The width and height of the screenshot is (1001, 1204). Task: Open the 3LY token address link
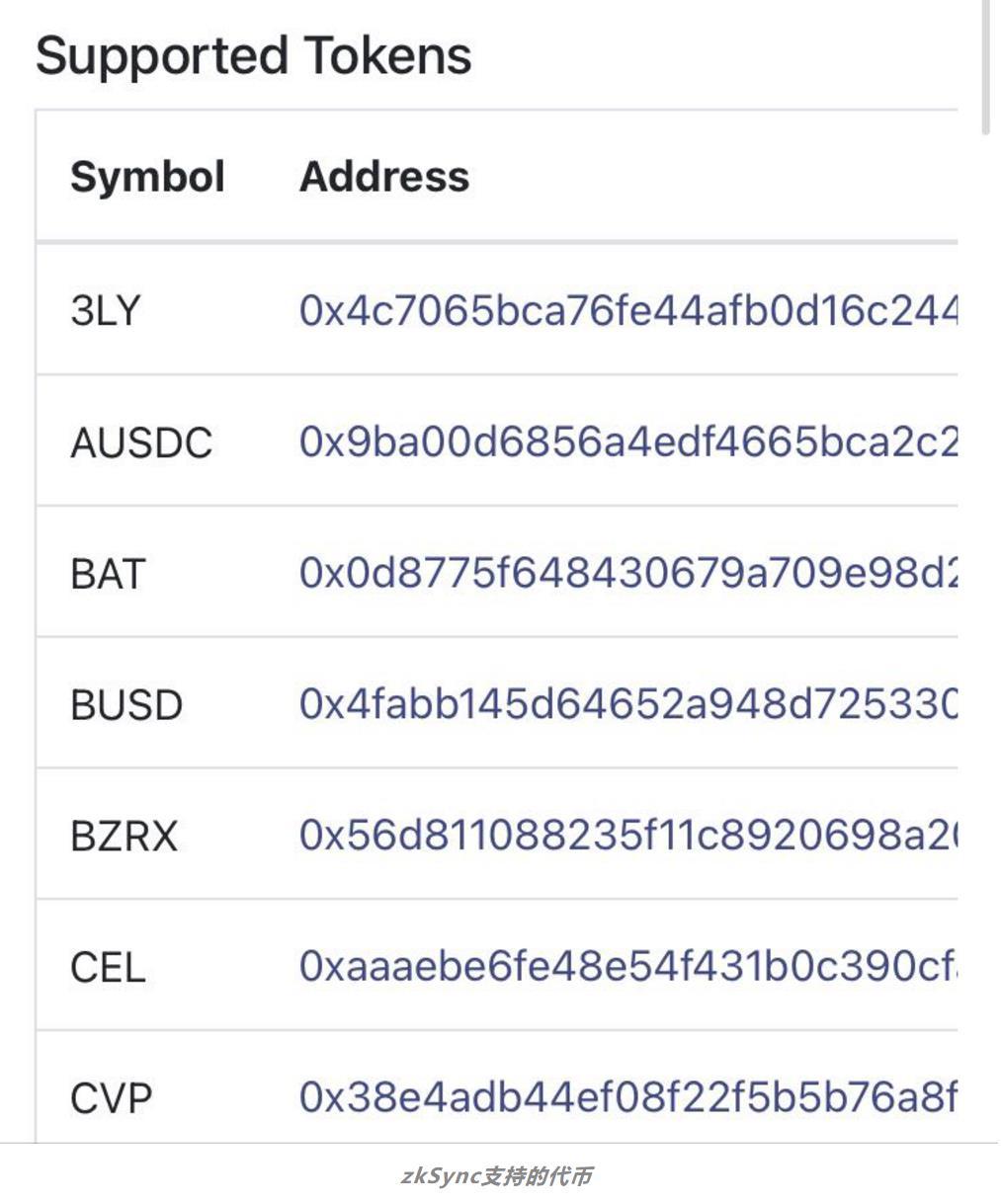pos(627,311)
